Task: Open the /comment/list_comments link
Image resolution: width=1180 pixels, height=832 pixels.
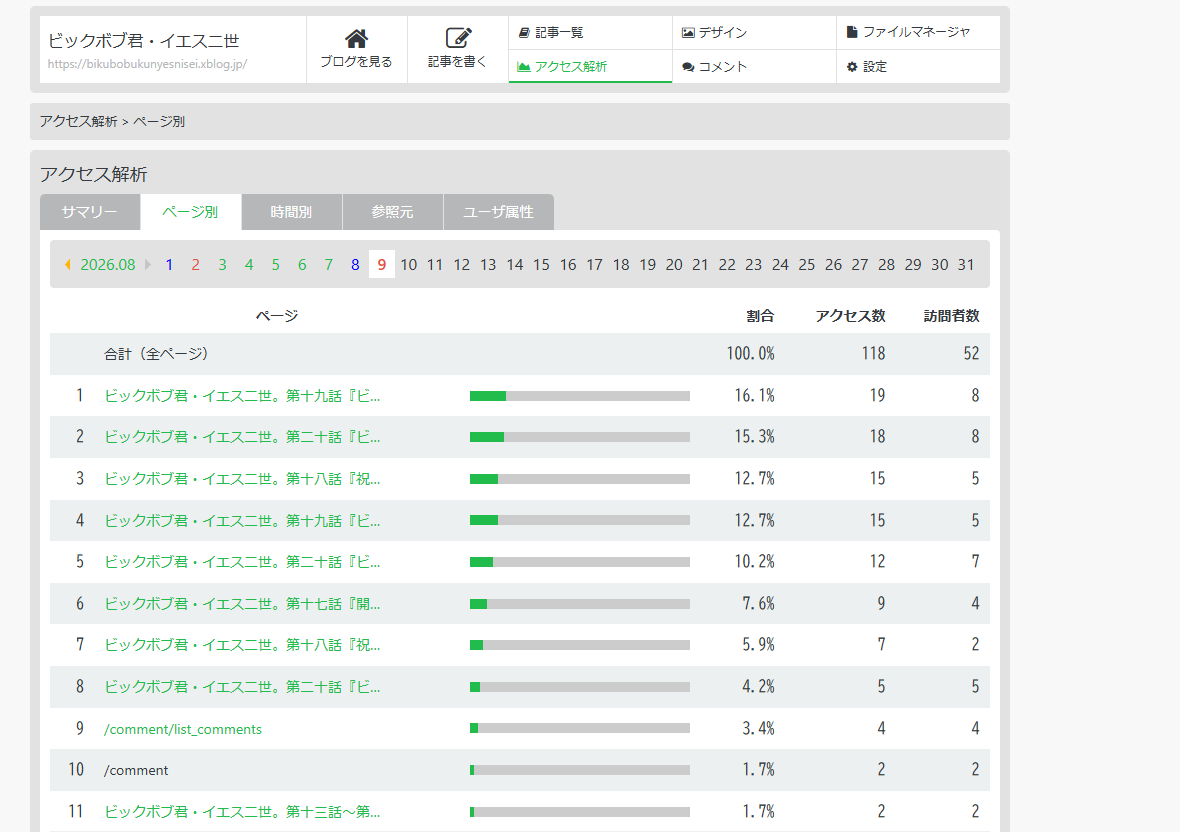Action: pyautogui.click(x=183, y=729)
